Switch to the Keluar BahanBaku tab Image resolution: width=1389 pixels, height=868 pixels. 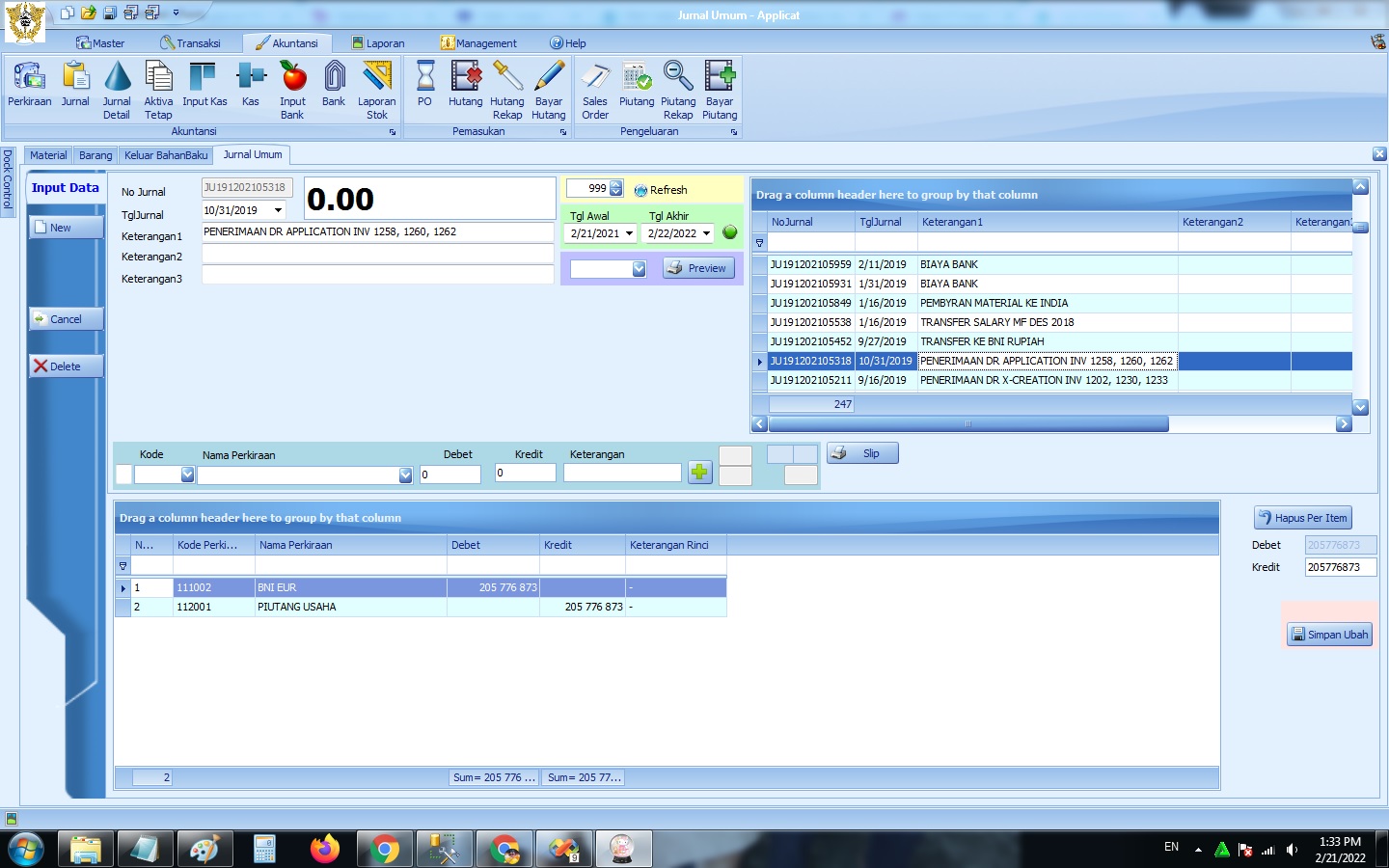[166, 155]
